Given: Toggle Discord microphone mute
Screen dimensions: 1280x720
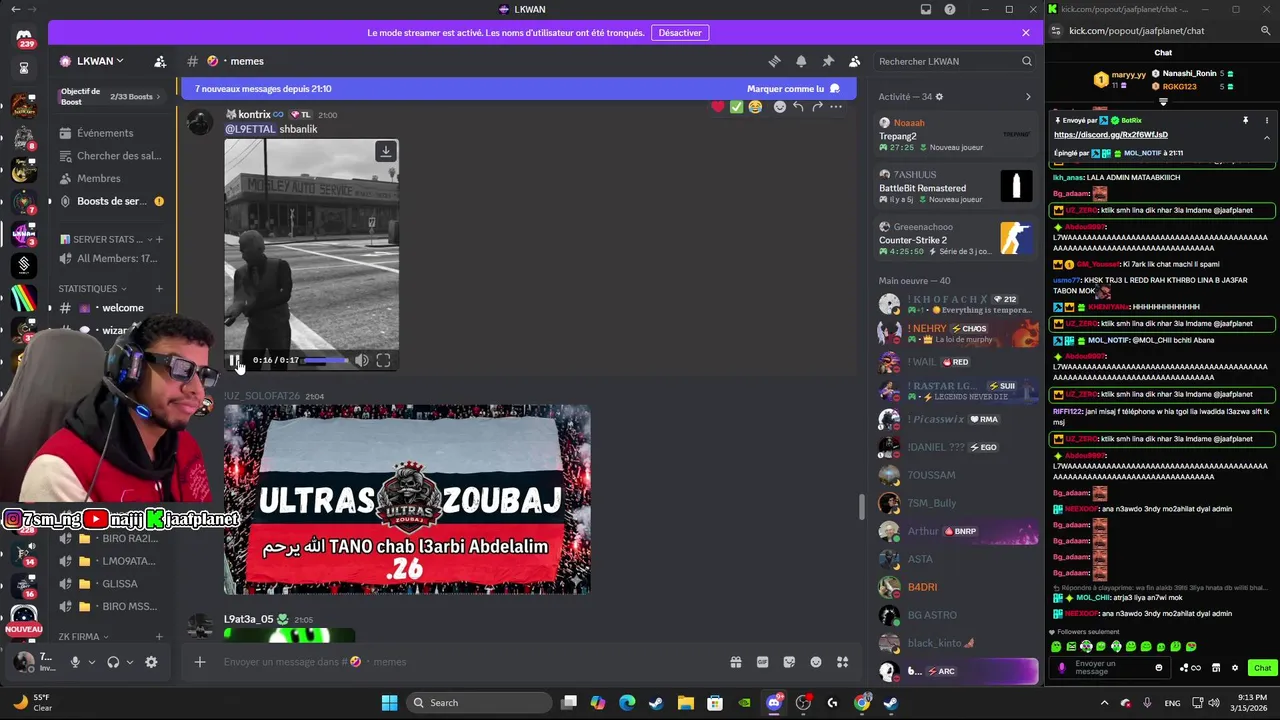Looking at the screenshot, I should point(74,662).
